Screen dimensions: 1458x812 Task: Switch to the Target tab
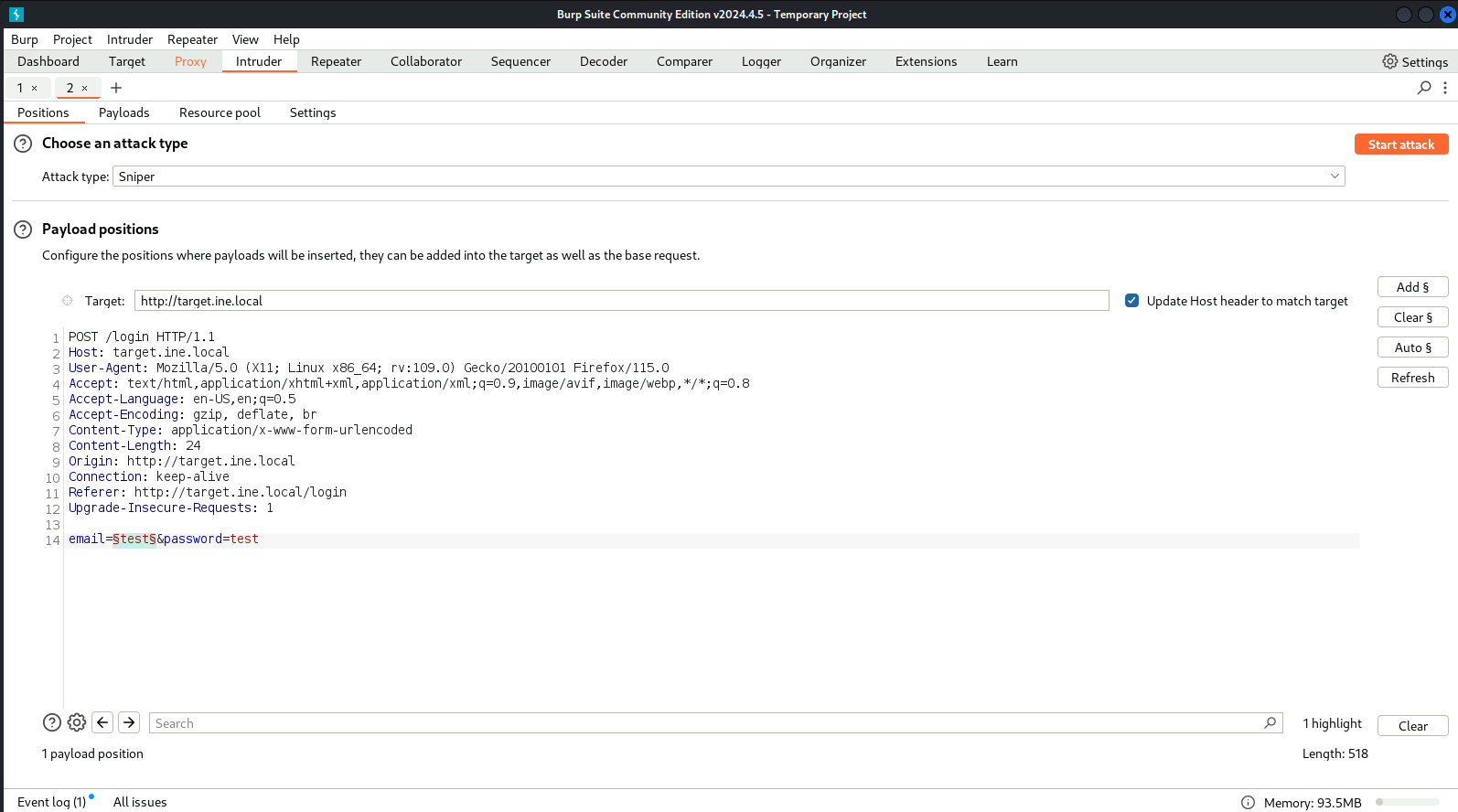click(127, 61)
